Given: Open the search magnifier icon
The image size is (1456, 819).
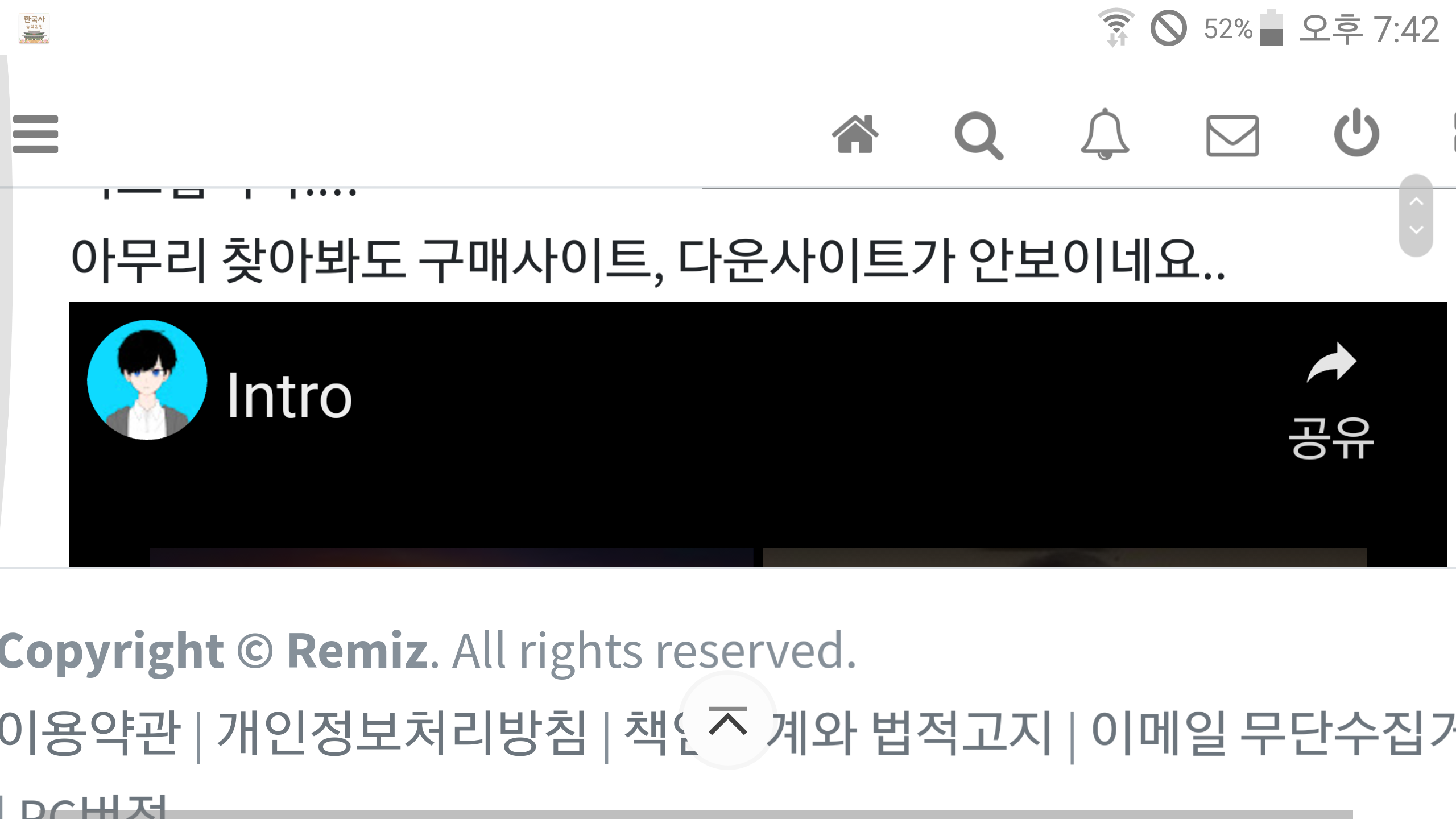Looking at the screenshot, I should point(979,135).
